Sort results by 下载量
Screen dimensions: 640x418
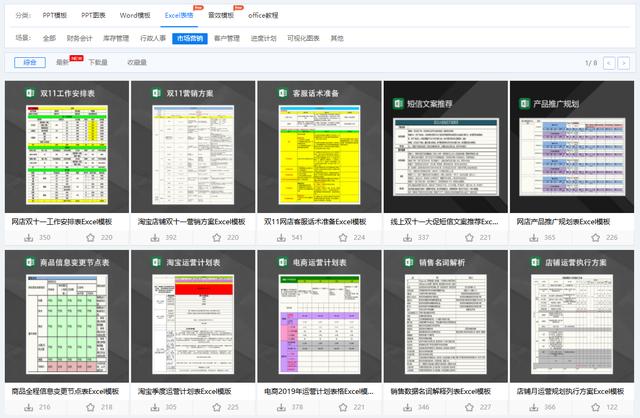tap(98, 62)
